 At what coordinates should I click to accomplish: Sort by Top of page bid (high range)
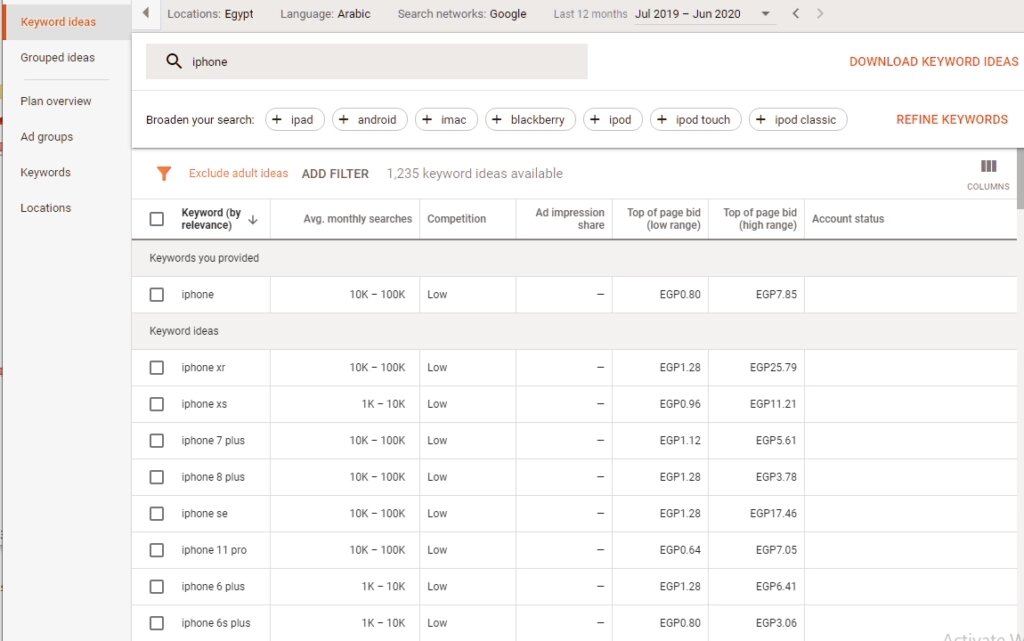760,219
